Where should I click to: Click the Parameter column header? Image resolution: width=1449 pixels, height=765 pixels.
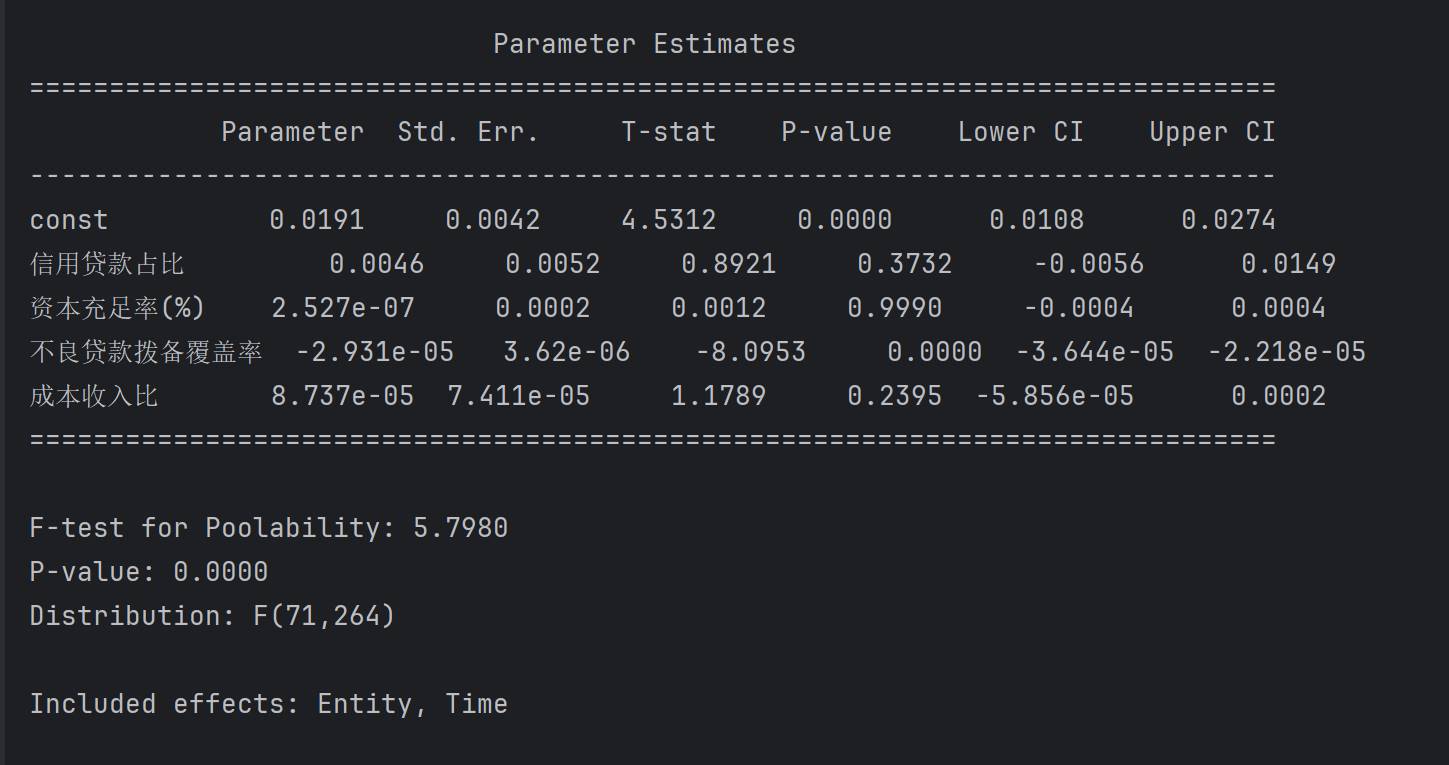[x=292, y=132]
